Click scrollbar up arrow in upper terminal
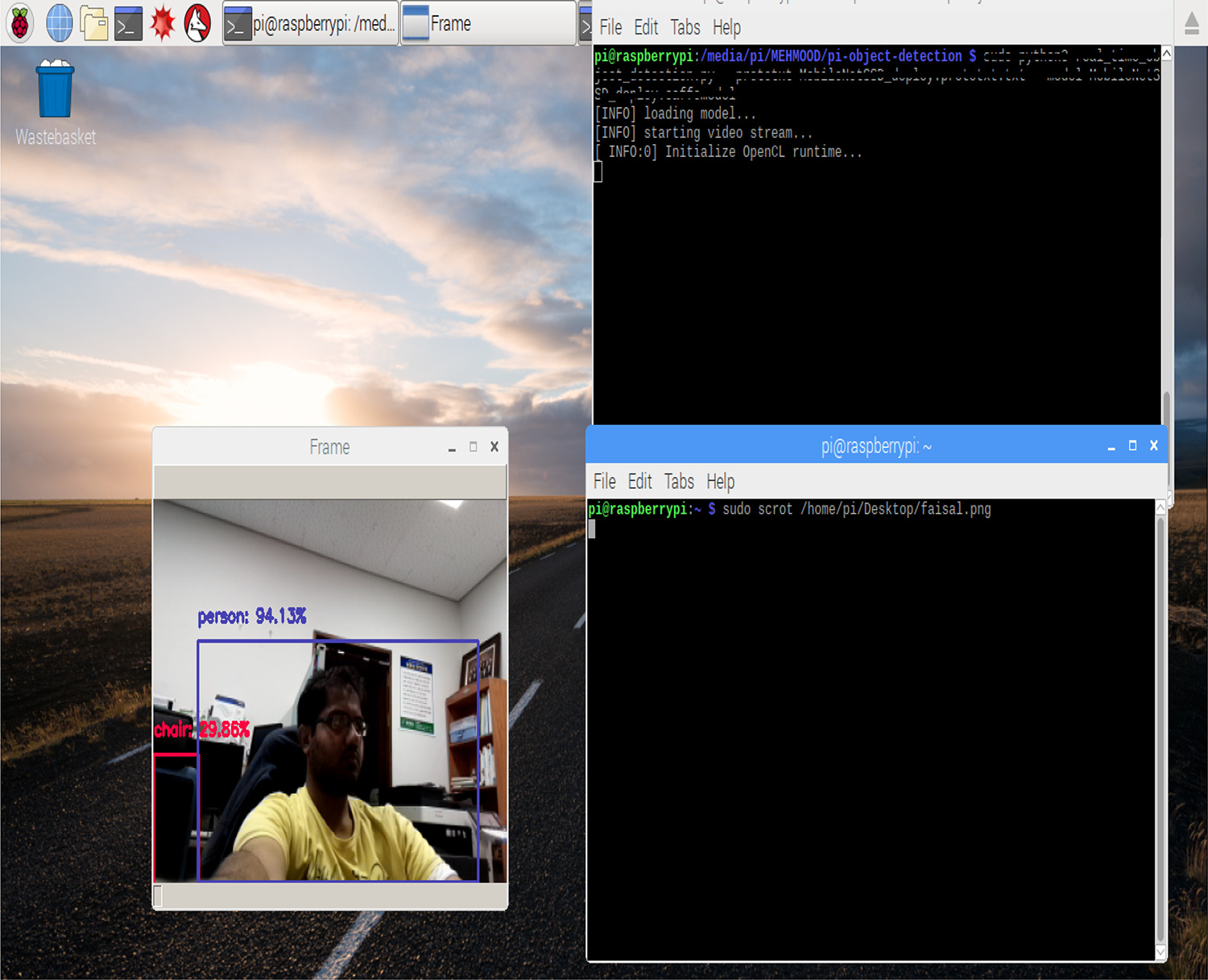1208x980 pixels. point(1166,54)
